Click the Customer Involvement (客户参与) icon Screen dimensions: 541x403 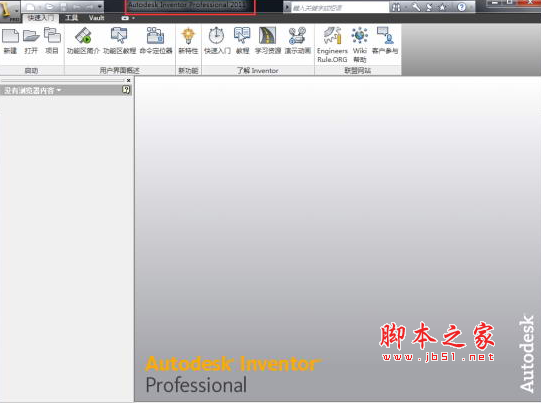pyautogui.click(x=385, y=36)
